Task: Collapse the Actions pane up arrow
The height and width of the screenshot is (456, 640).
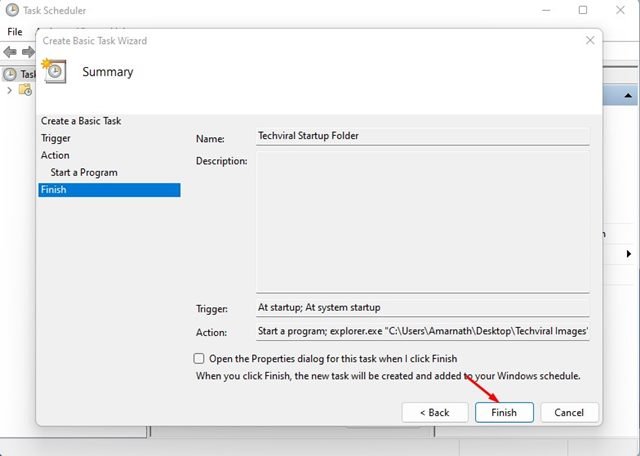Action: point(628,96)
